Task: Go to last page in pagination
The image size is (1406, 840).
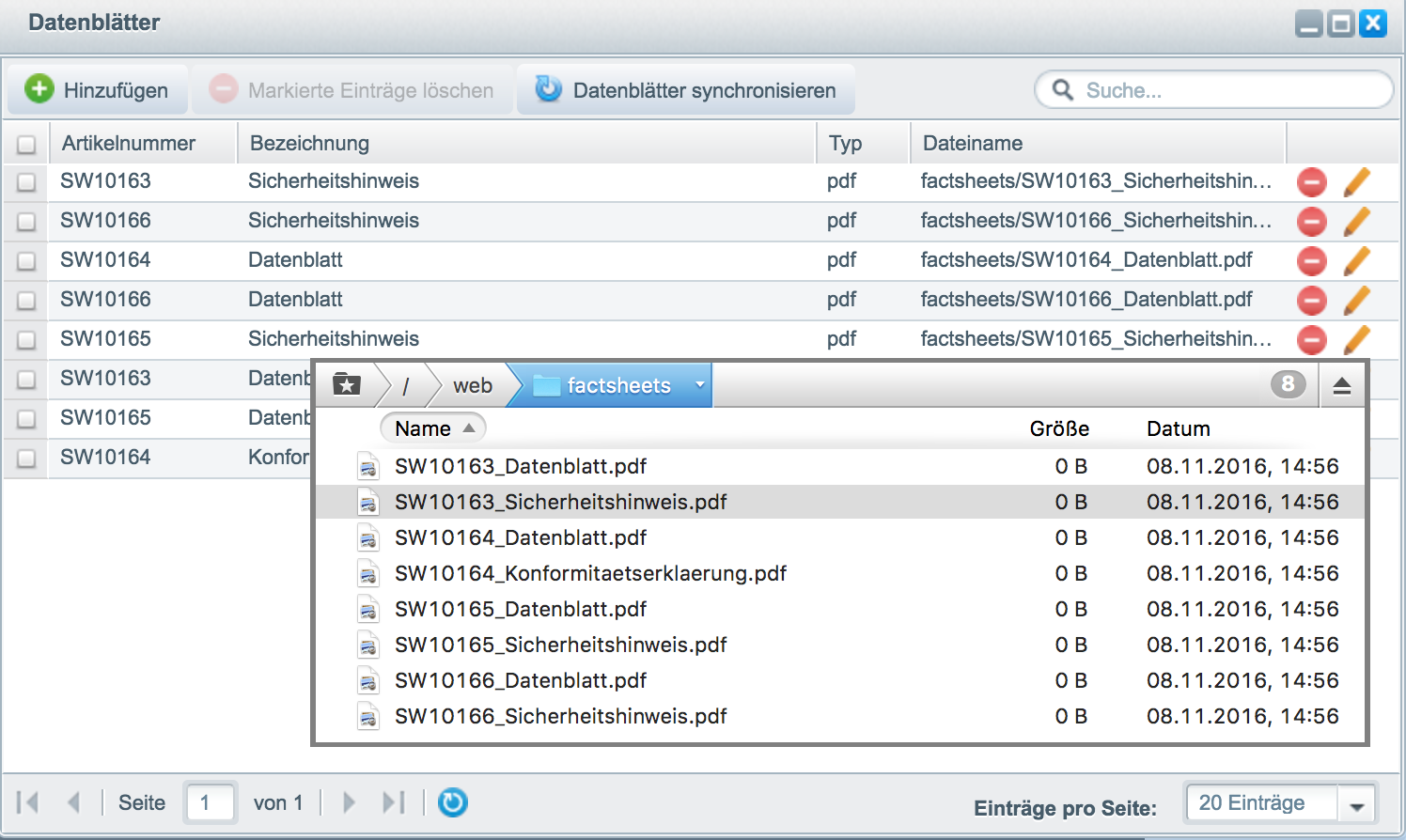Action: 393,802
